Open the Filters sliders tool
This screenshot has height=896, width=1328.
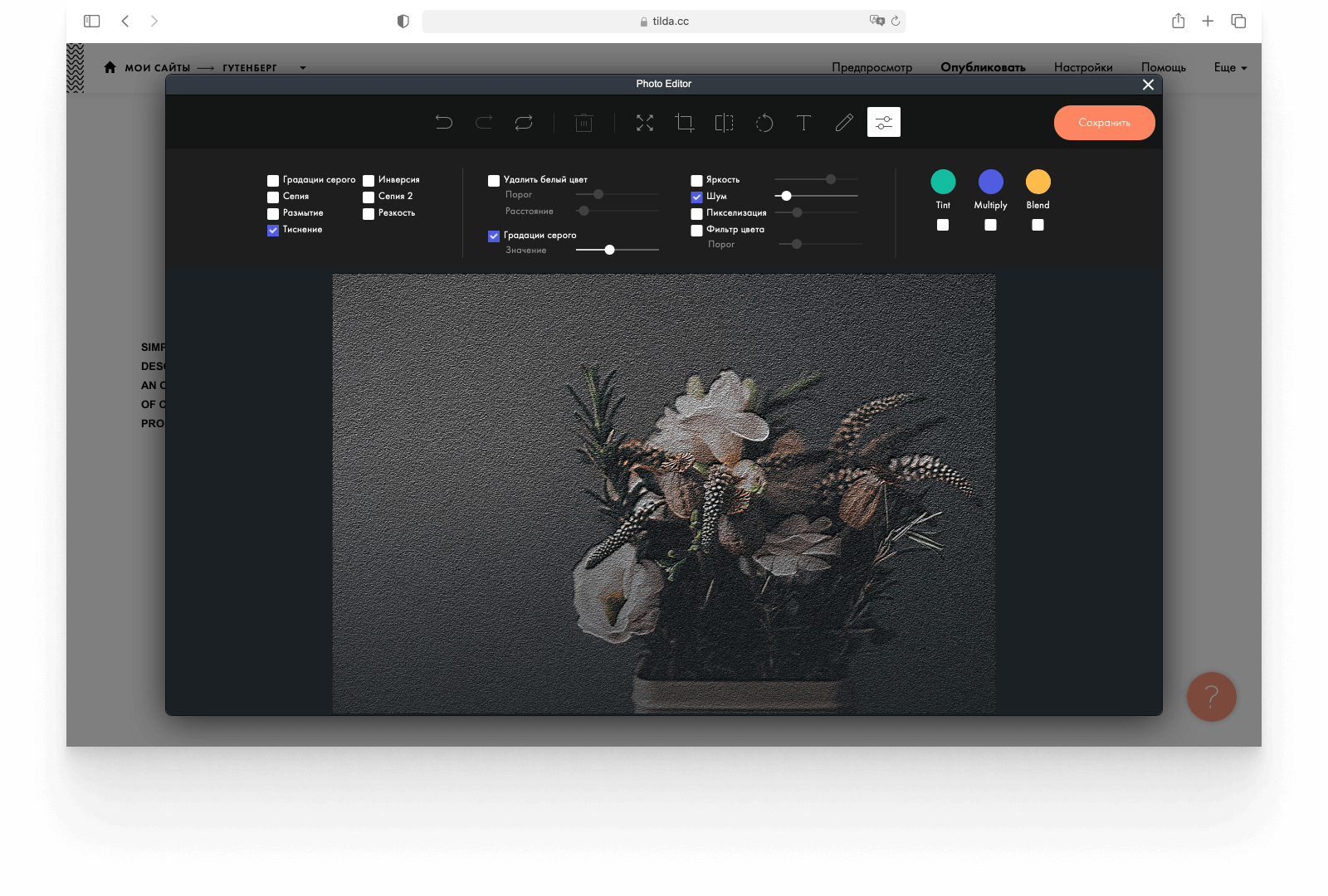pos(884,122)
